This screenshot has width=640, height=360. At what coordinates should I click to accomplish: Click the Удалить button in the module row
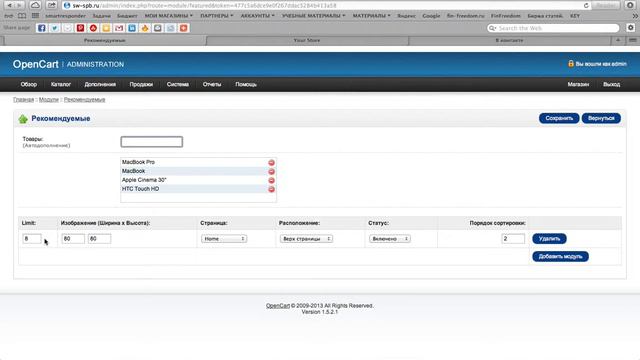[x=549, y=239]
